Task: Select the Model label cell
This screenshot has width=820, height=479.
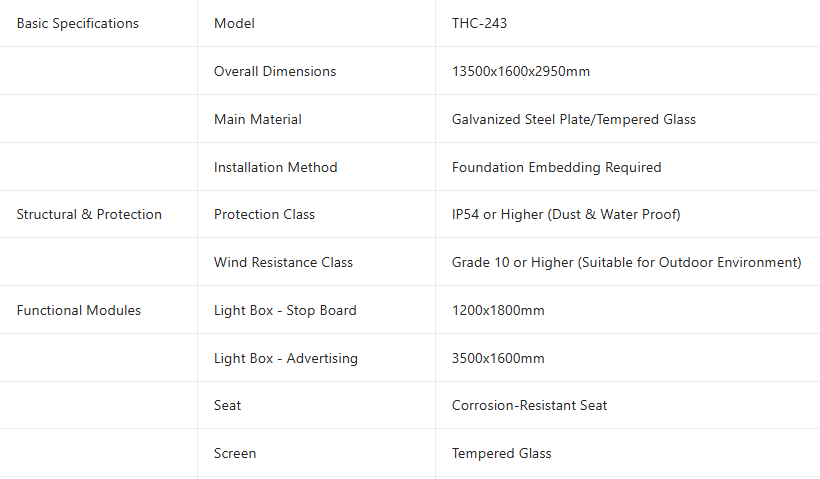Action: 233,23
